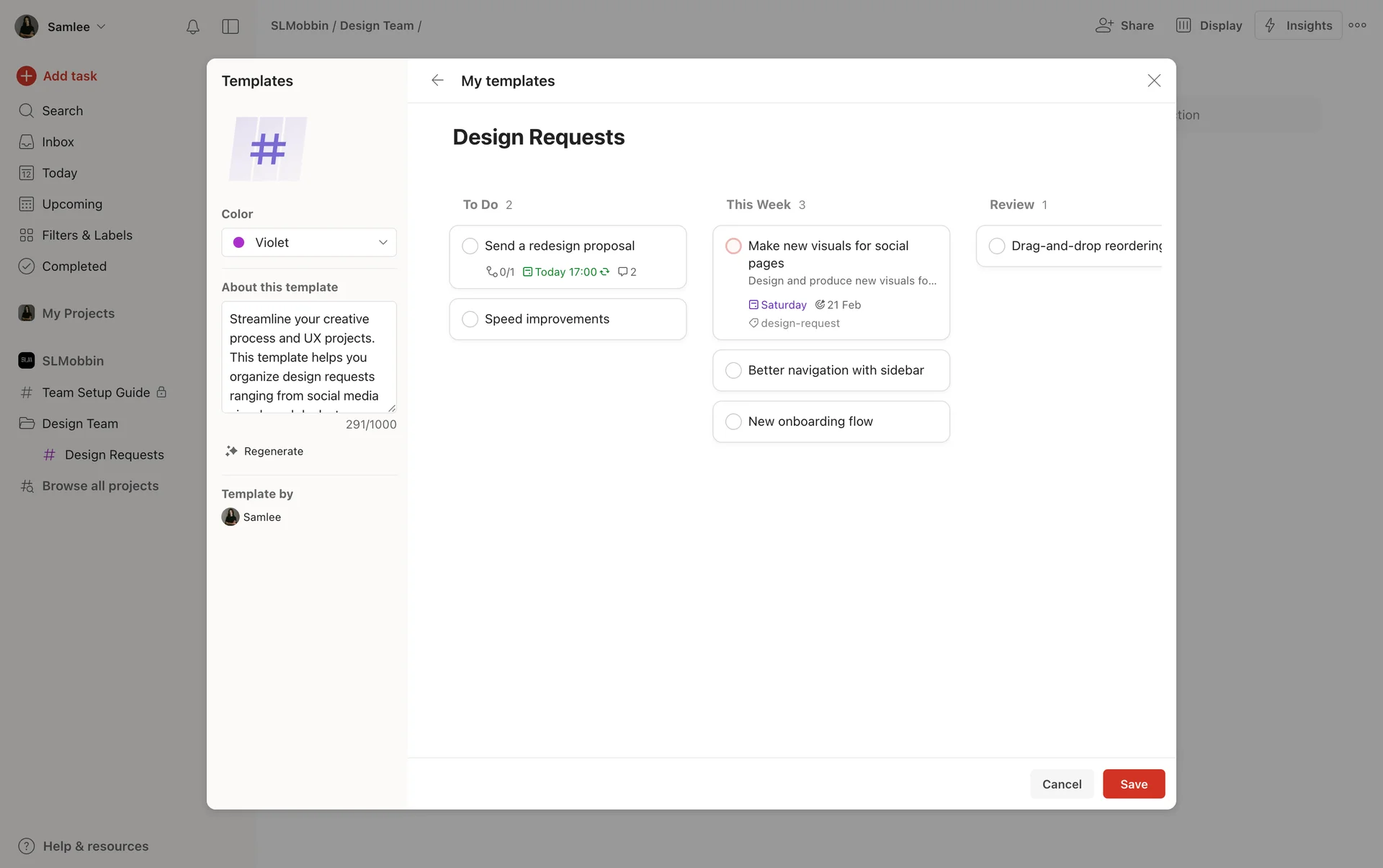Click the Regenerate sparkle icon
This screenshot has width=1383, height=868.
(x=231, y=451)
